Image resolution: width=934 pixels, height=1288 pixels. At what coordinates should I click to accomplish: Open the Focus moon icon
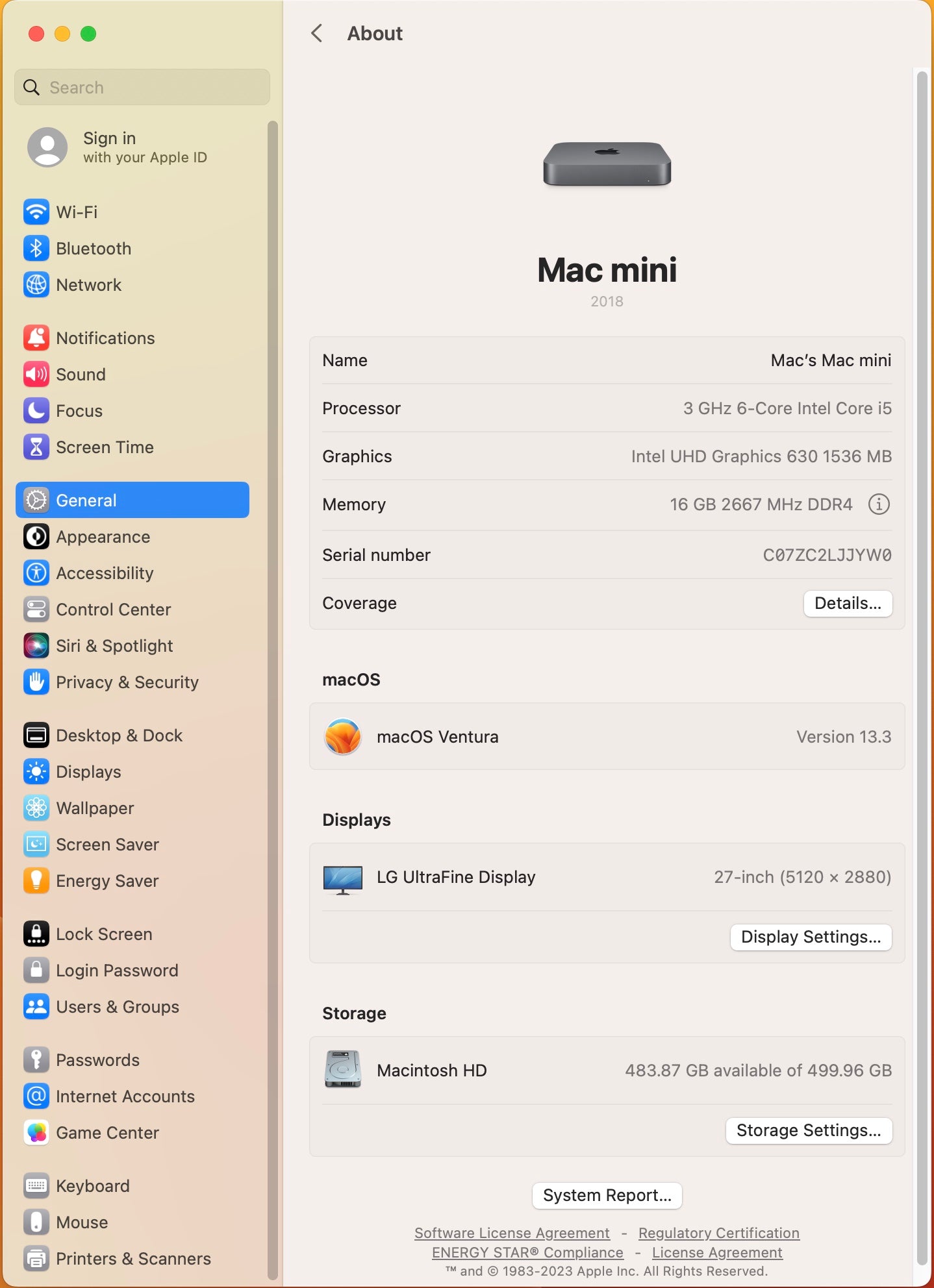click(36, 411)
